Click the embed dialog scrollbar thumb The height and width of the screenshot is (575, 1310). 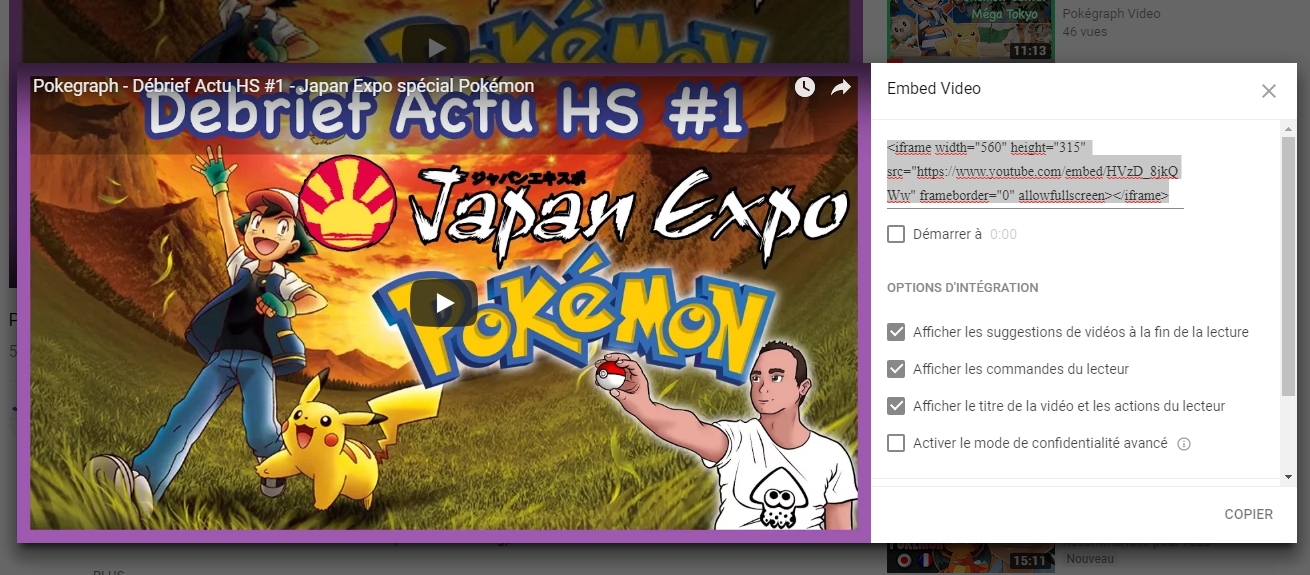pos(1288,260)
